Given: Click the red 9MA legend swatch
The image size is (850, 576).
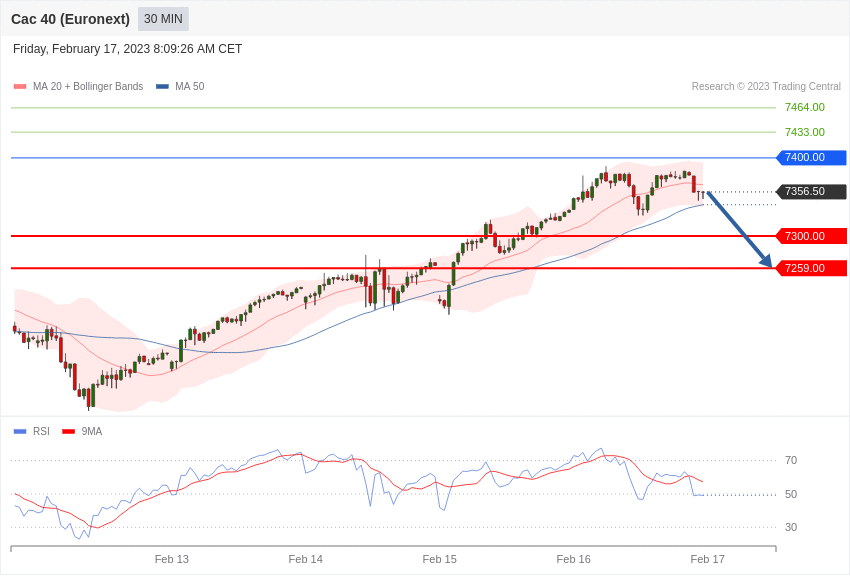Looking at the screenshot, I should 68,432.
